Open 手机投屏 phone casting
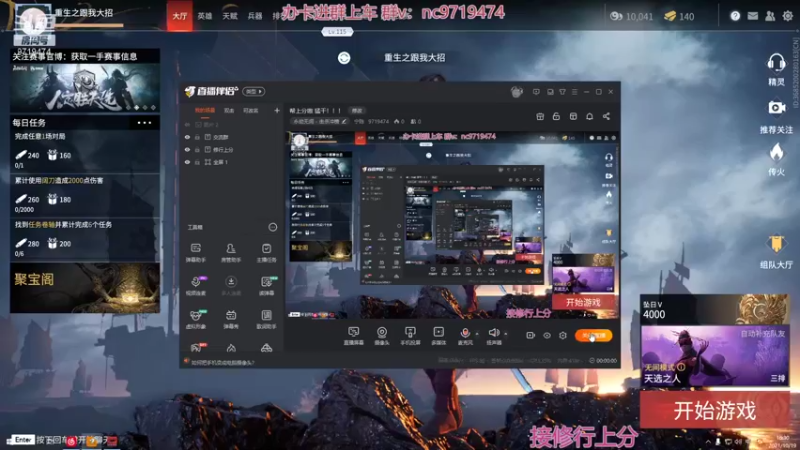 pos(410,336)
